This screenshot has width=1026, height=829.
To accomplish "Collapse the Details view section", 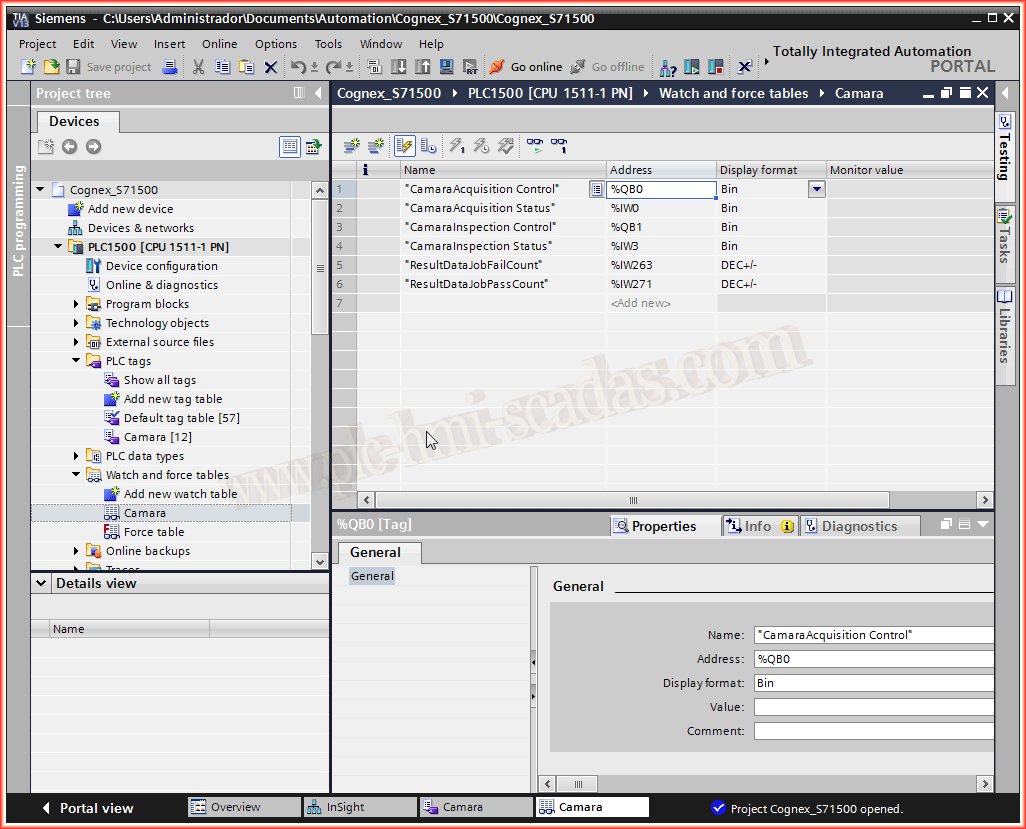I will [41, 583].
